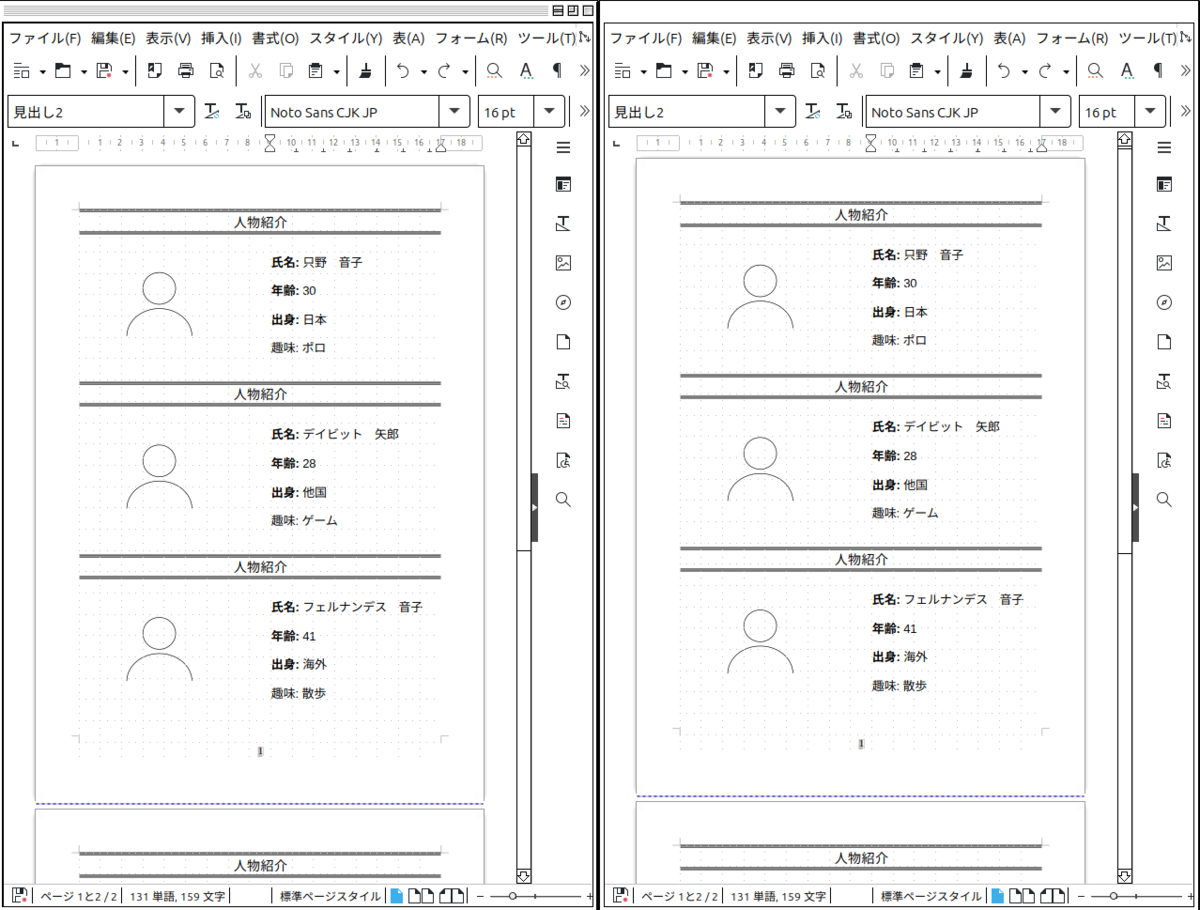The height and width of the screenshot is (910, 1200).
Task: Click the Redo arrow in left window
Action: [445, 71]
